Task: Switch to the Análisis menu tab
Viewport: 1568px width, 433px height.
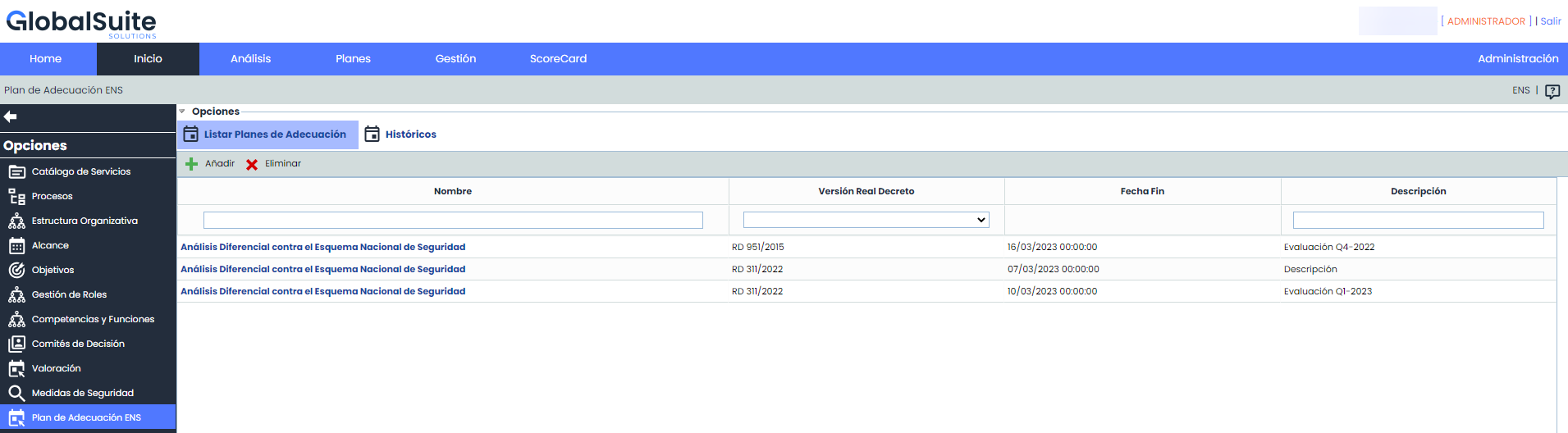Action: pyautogui.click(x=250, y=59)
